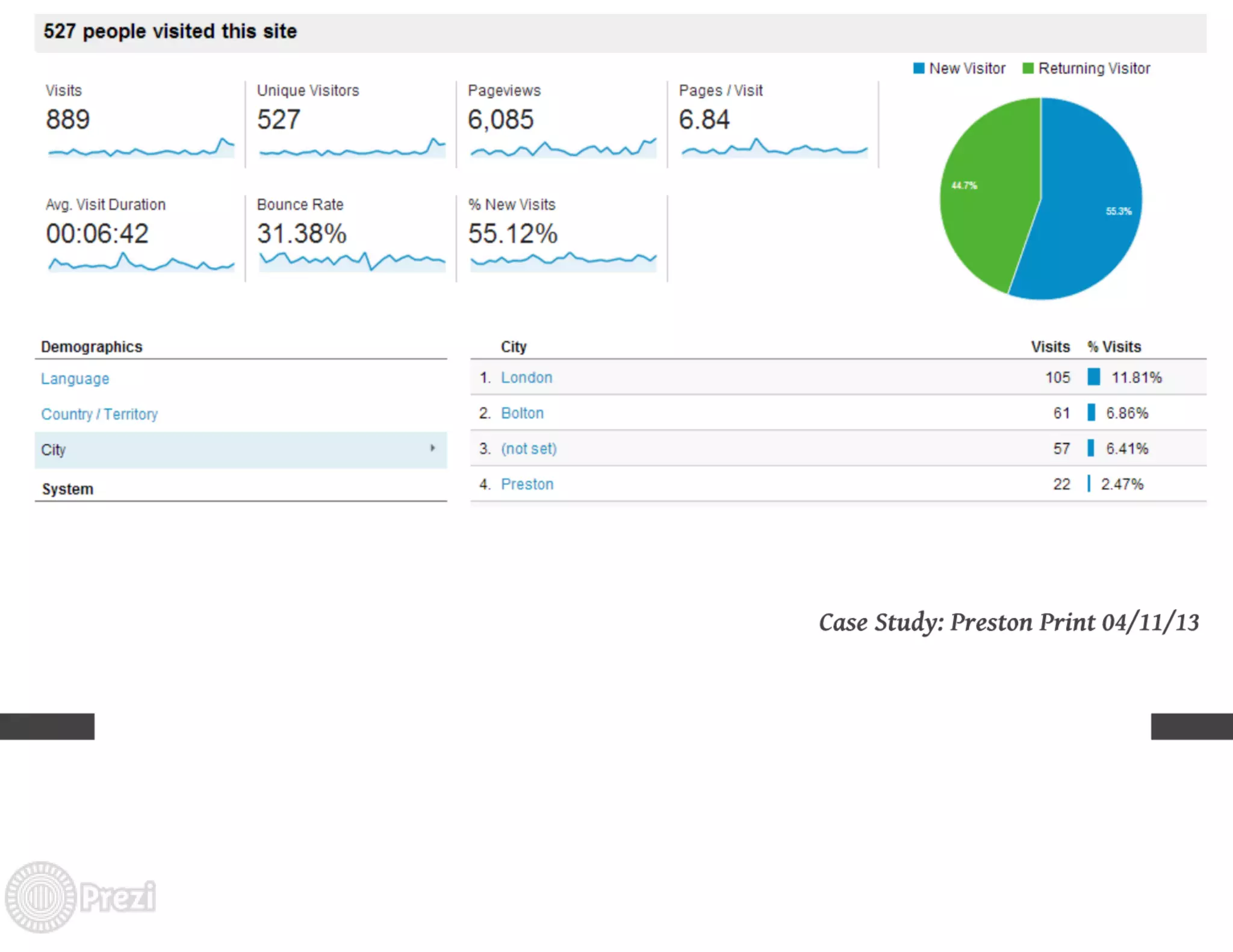Click the London city link

click(x=526, y=377)
